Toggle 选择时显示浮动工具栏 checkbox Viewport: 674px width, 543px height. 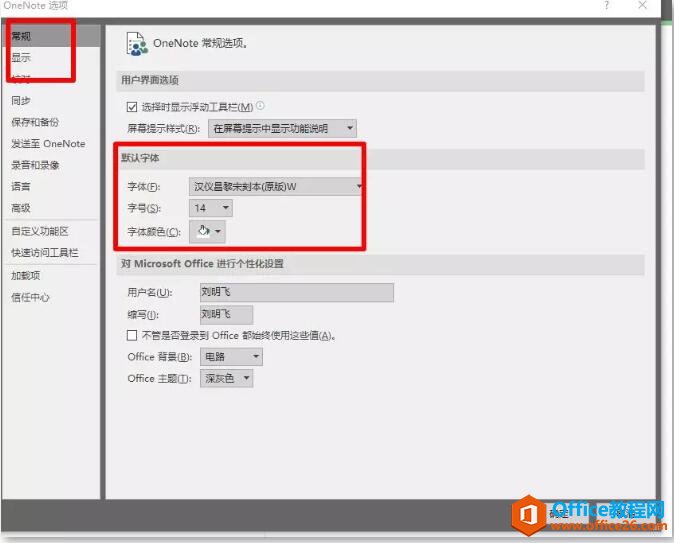coord(132,107)
